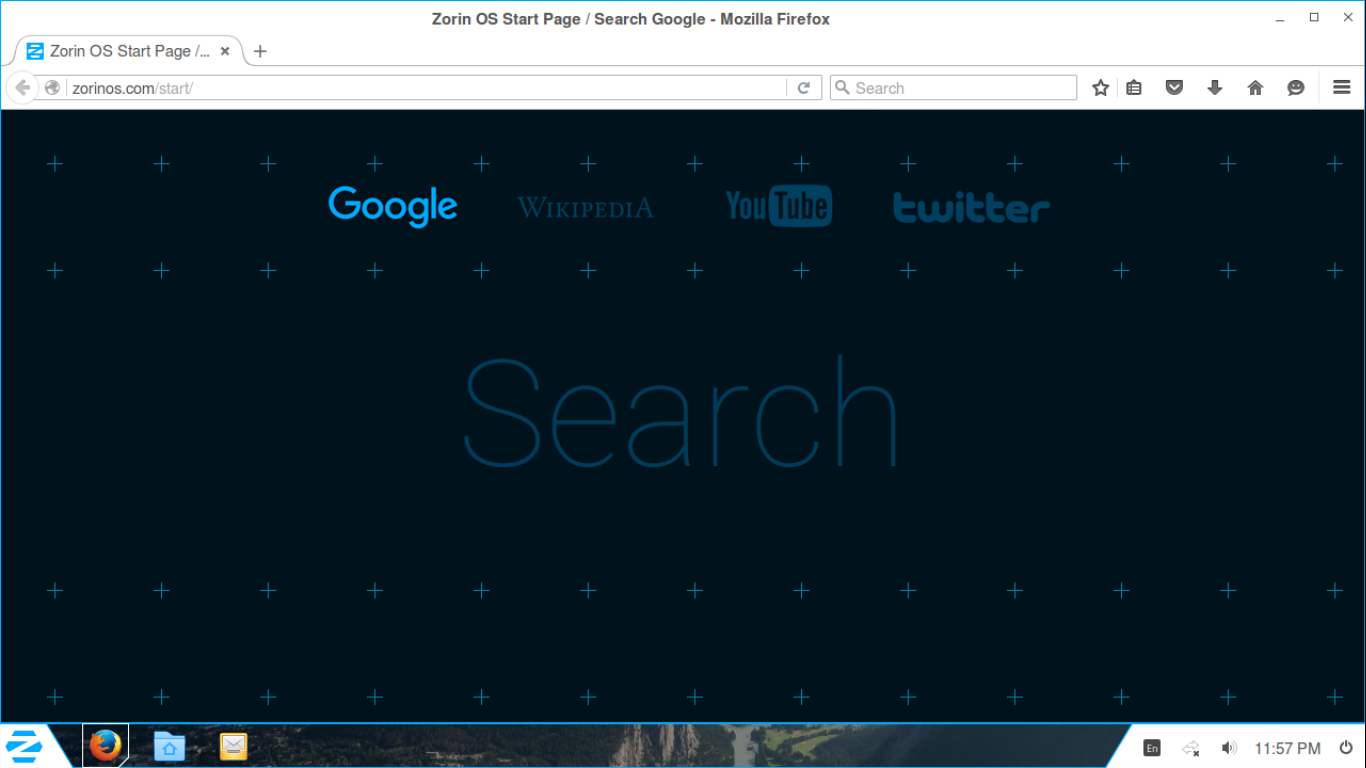Go back with the browser back arrow
The image size is (1366, 768).
tap(22, 88)
